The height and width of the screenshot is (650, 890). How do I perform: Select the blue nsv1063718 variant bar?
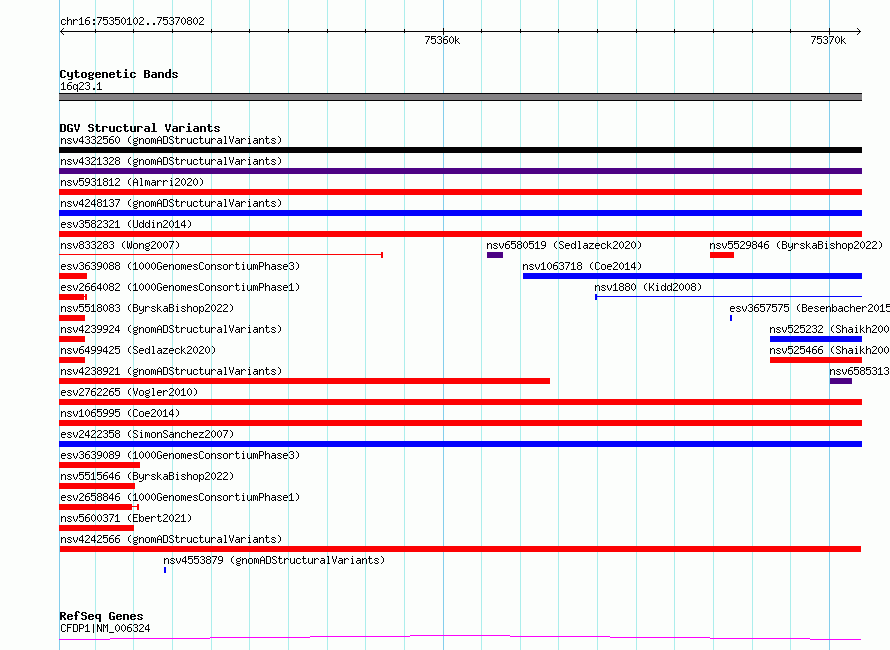(x=692, y=276)
